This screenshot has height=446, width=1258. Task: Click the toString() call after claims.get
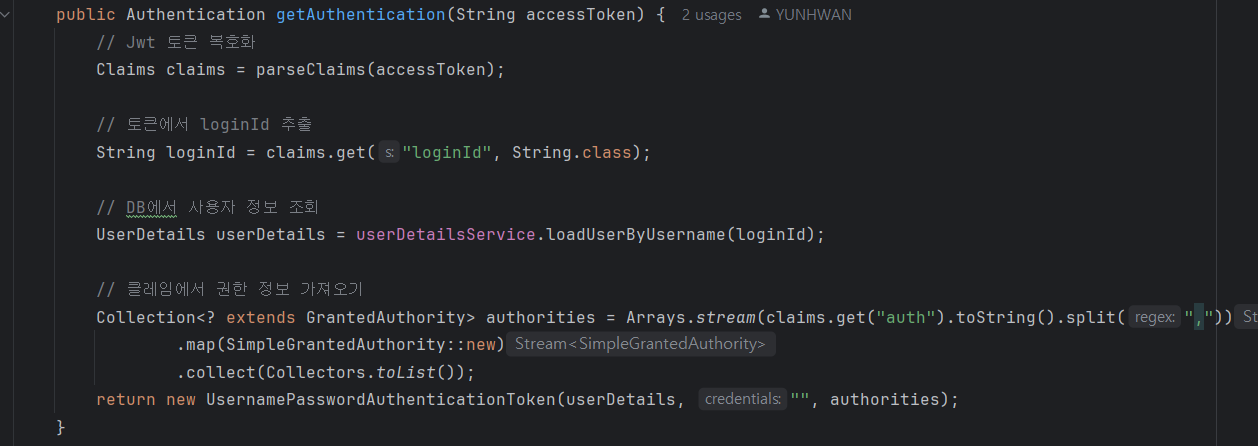tap(1001, 318)
